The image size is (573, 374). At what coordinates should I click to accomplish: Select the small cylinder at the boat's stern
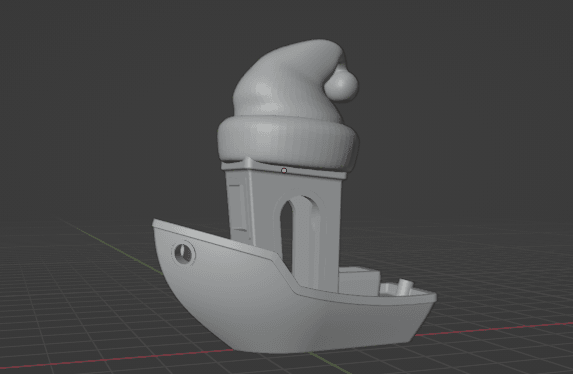tap(405, 287)
